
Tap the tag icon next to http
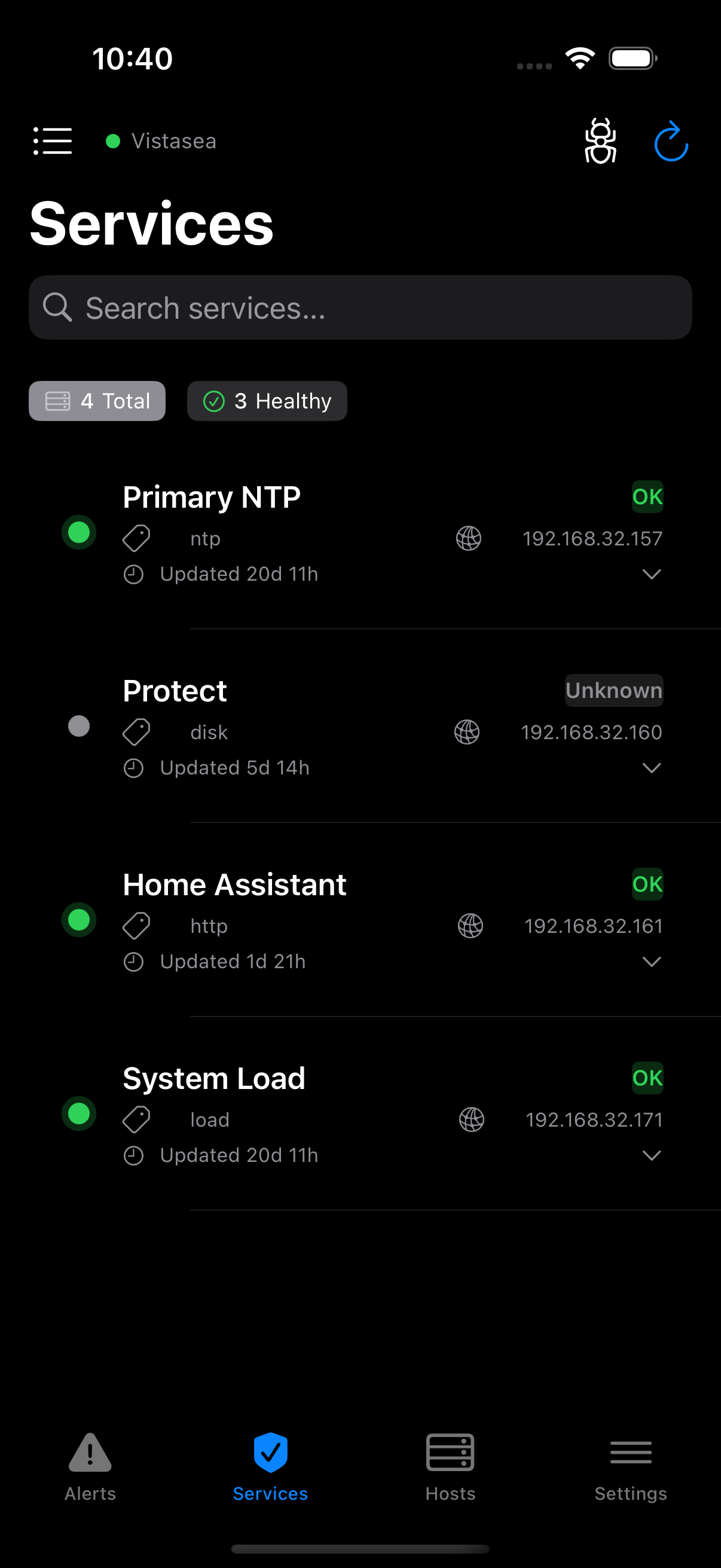[x=136, y=926]
